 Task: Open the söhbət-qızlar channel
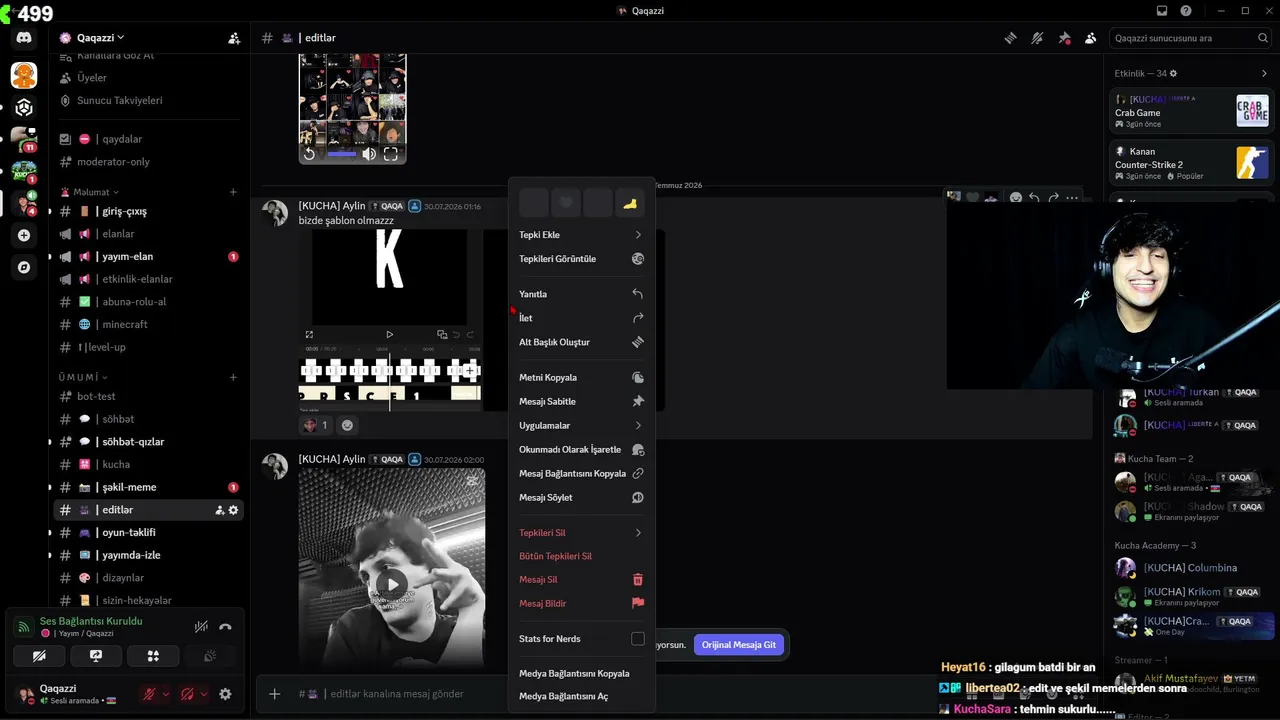coord(147,442)
